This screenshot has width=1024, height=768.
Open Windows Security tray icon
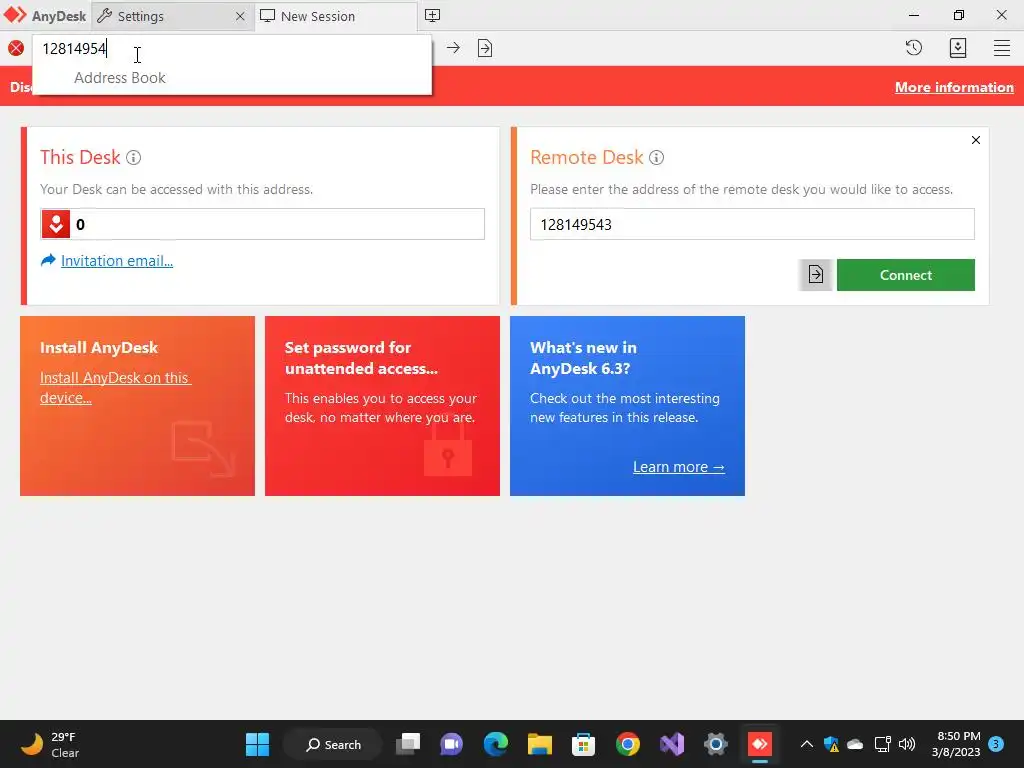click(x=831, y=744)
